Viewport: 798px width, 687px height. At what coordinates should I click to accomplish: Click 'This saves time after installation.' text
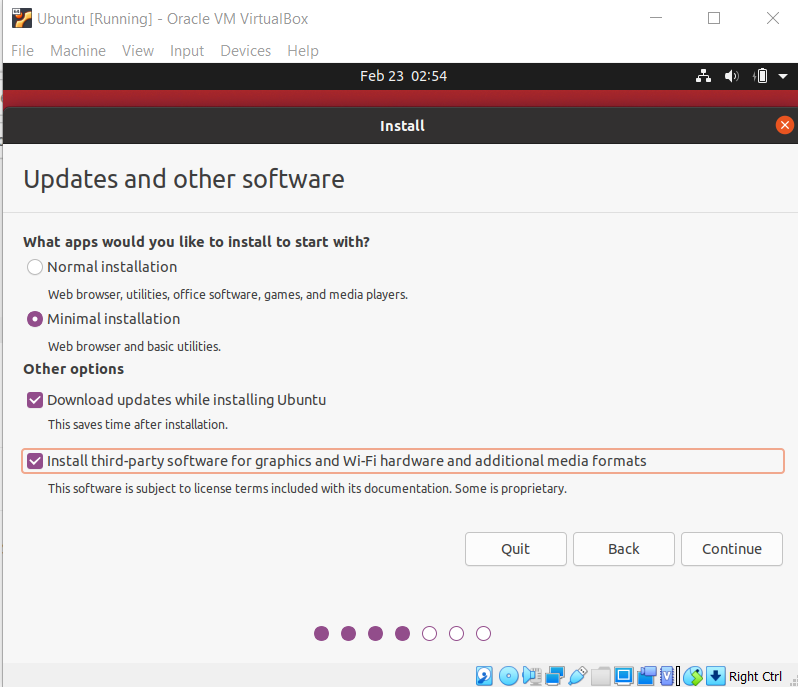[x=137, y=424]
